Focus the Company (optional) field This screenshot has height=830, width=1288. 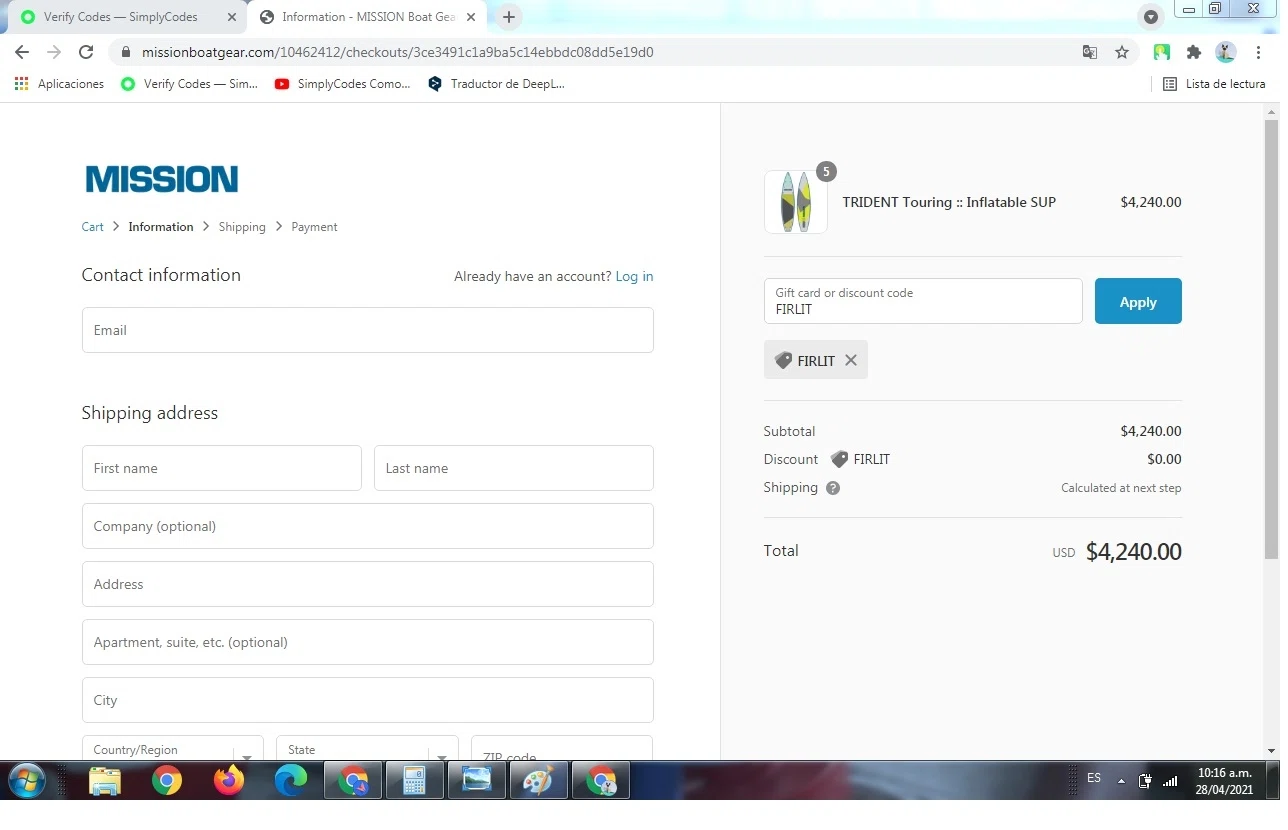point(368,526)
